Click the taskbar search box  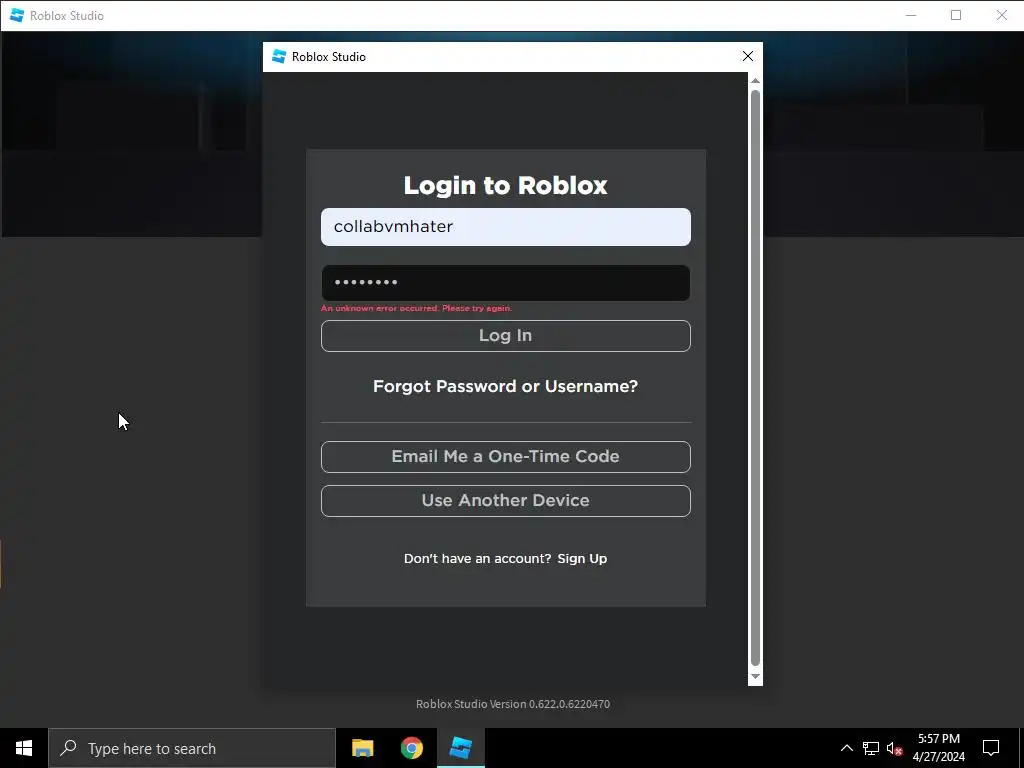click(192, 748)
